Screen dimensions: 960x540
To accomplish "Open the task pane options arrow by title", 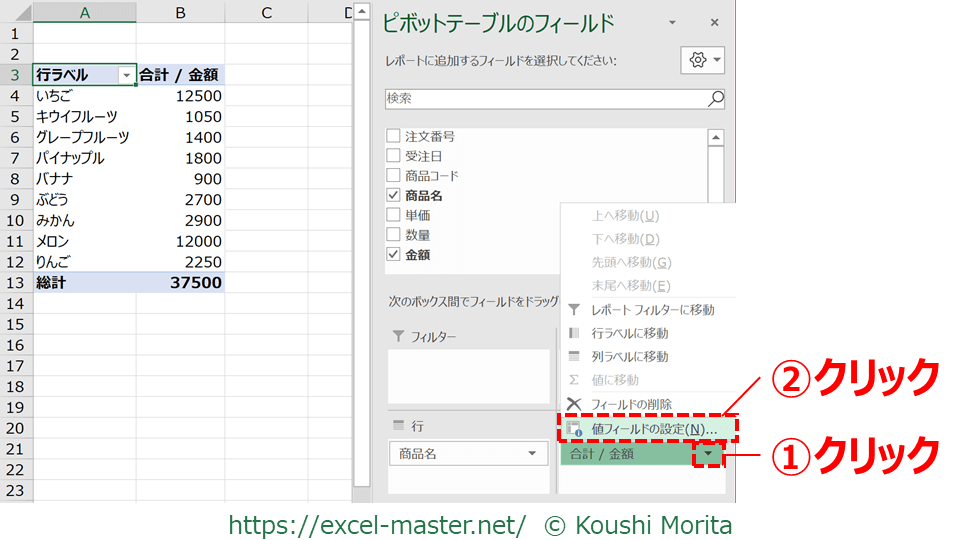I will (672, 23).
